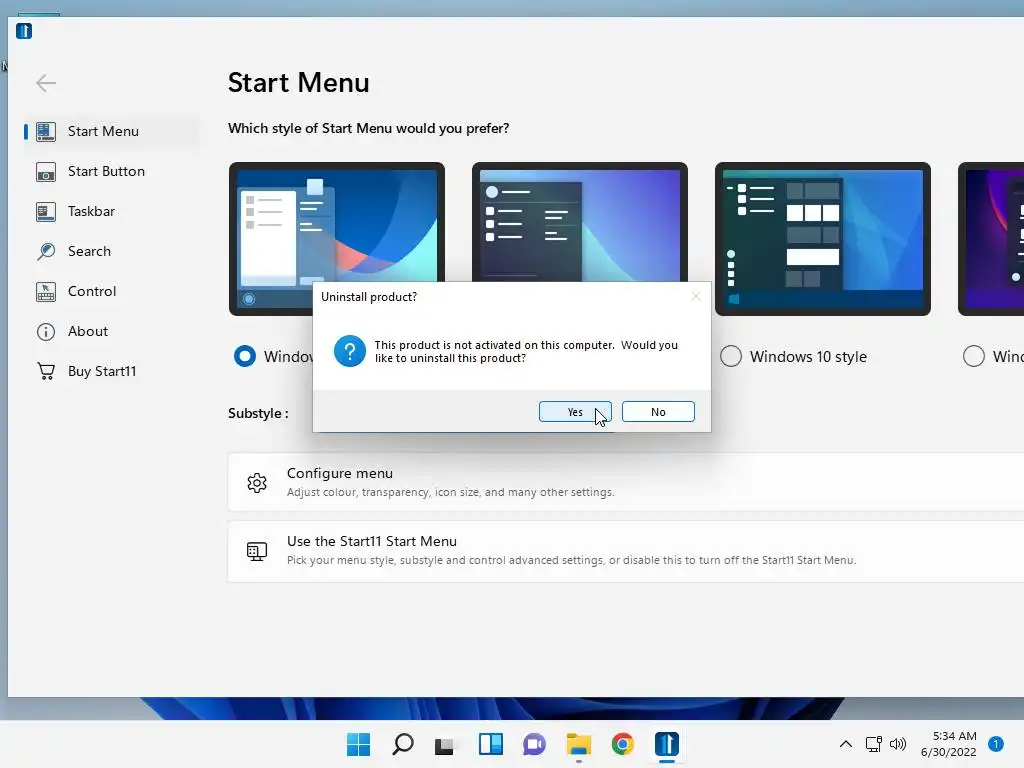1024x768 pixels.
Task: Open Widgets from the taskbar
Action: (491, 744)
